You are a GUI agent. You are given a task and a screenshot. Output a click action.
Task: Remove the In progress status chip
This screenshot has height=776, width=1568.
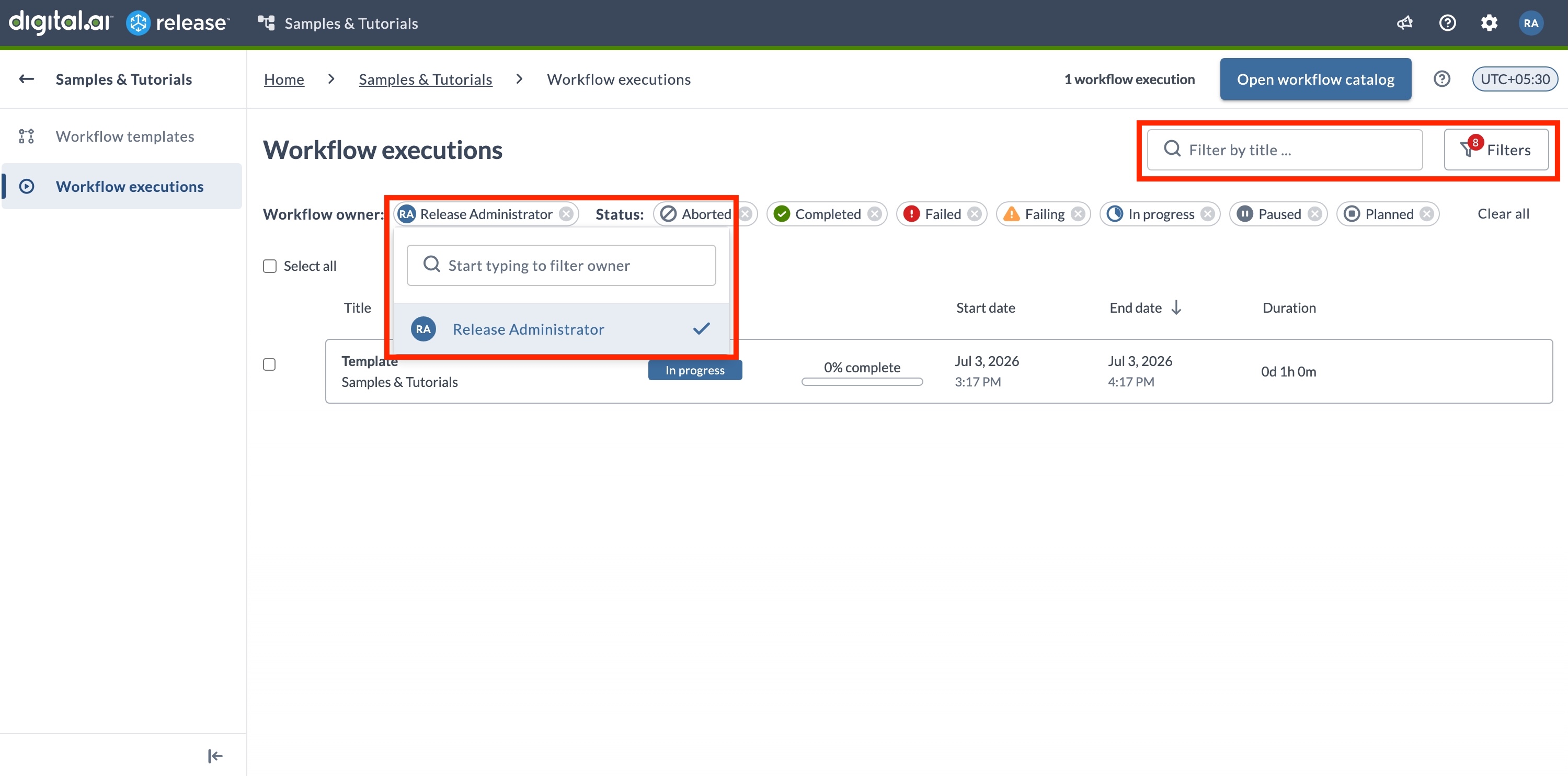1208,214
